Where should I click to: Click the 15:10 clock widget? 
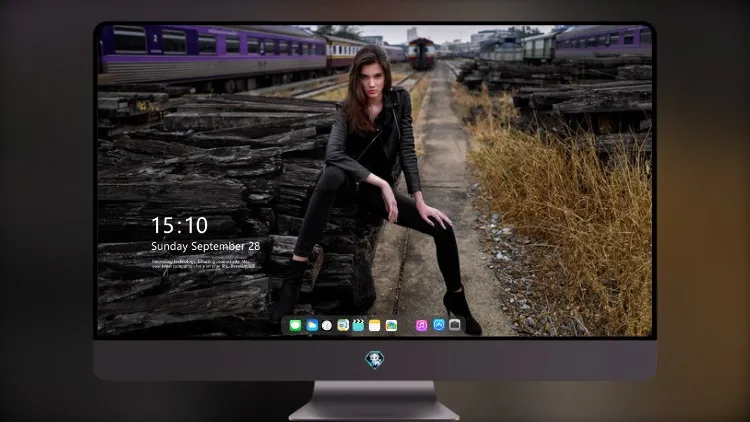[x=179, y=225]
